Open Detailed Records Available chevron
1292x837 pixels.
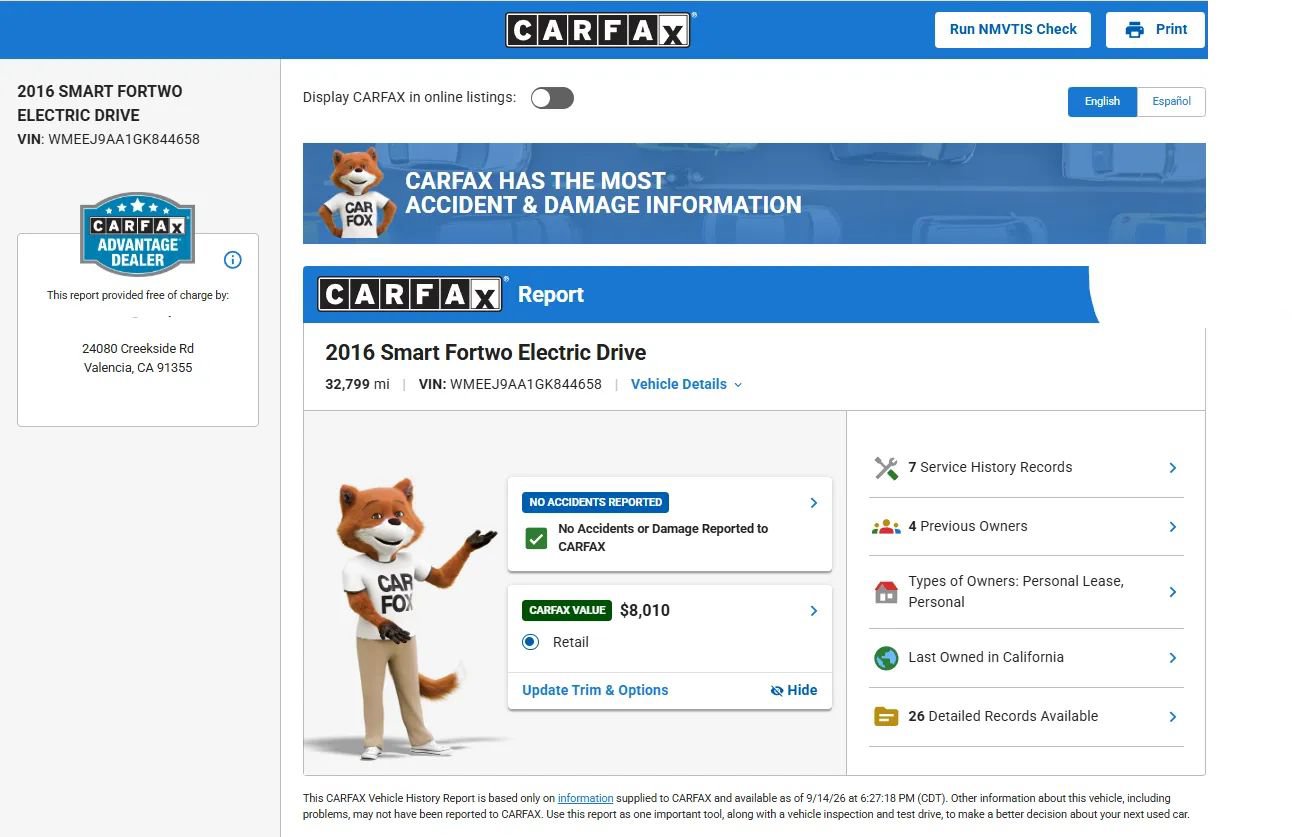coord(1173,717)
